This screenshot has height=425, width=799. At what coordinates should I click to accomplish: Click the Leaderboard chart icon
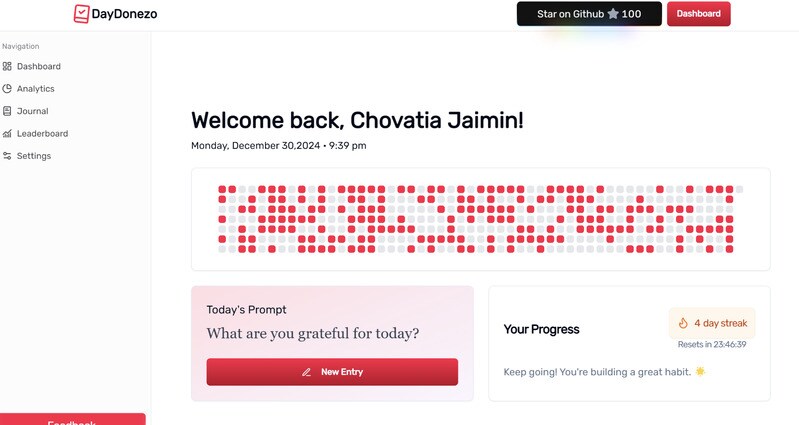point(7,134)
